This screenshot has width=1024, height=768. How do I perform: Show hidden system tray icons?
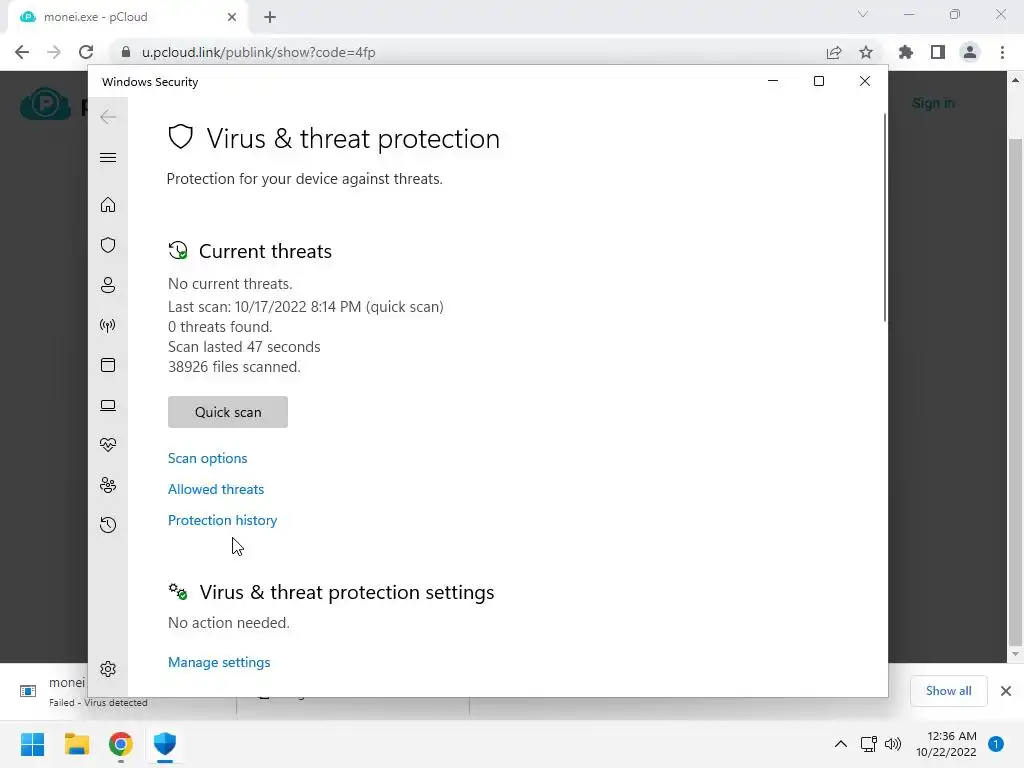841,744
